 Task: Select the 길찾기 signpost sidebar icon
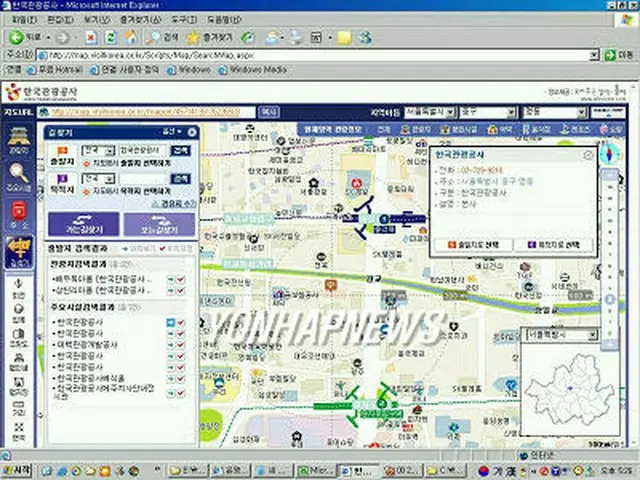19,252
